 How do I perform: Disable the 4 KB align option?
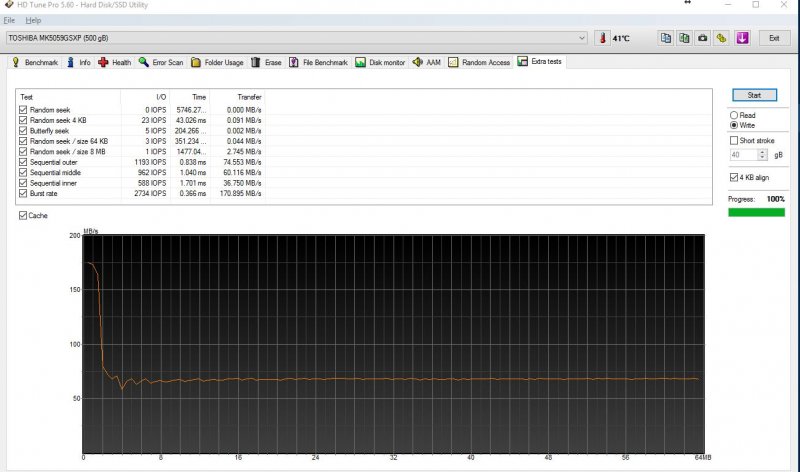click(735, 177)
